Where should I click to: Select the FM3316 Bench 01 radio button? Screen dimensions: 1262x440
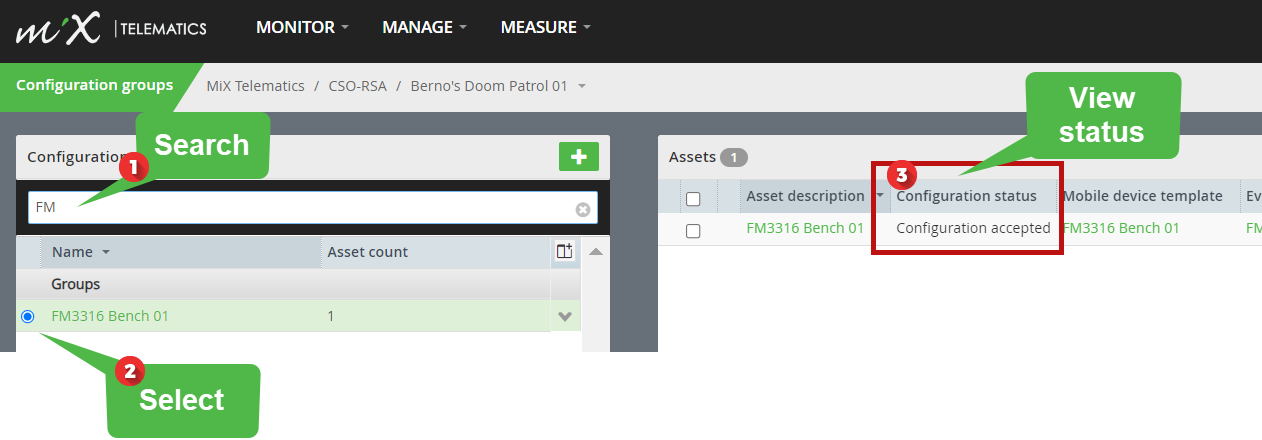click(x=28, y=316)
